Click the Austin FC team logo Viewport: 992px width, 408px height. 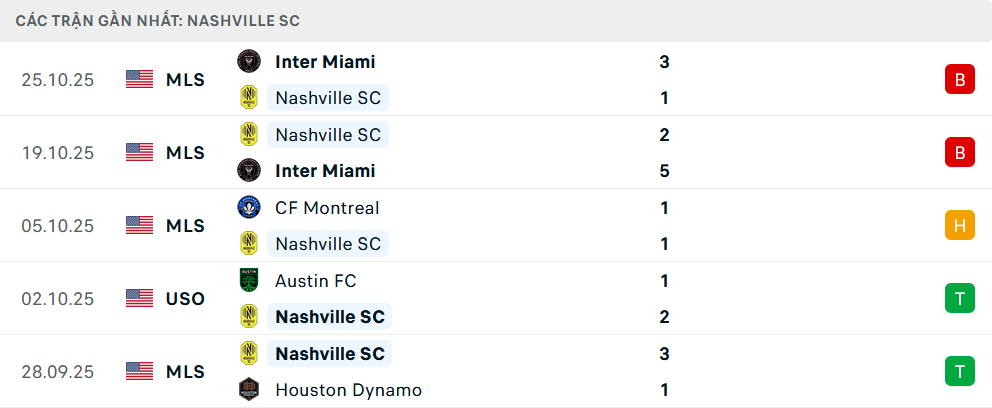pyautogui.click(x=249, y=281)
